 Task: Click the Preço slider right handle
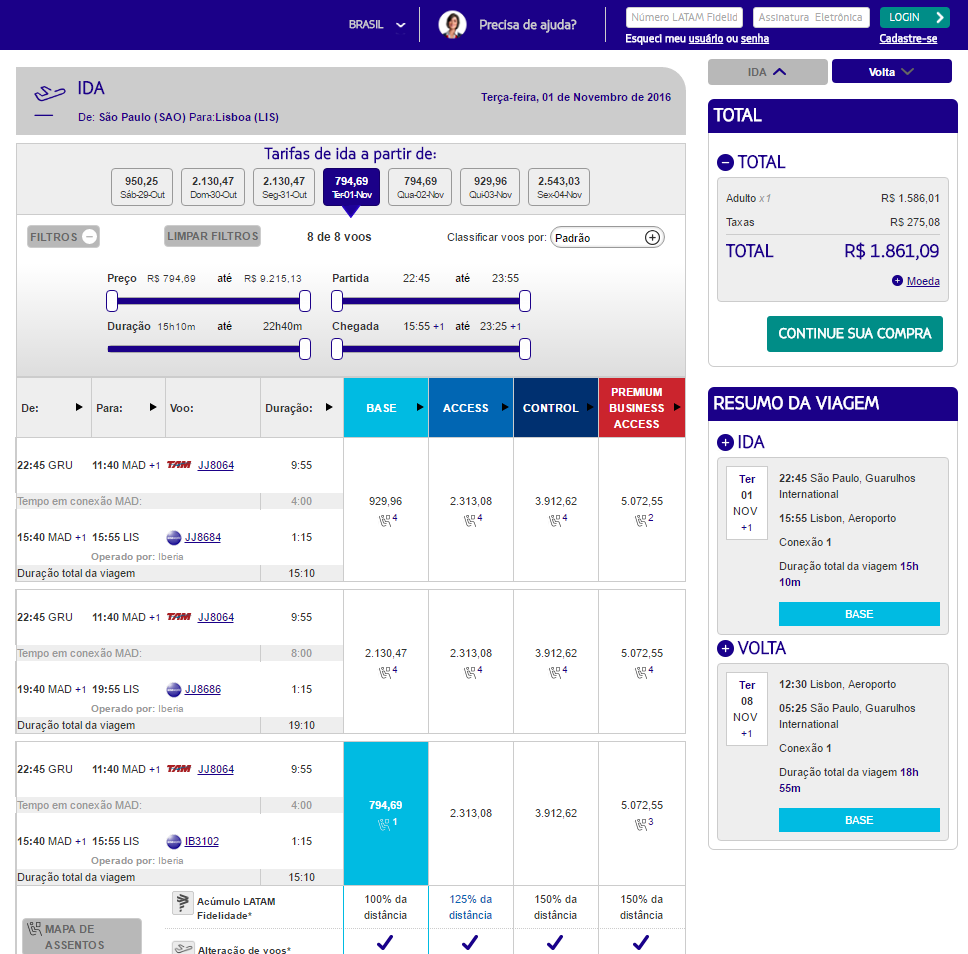click(x=305, y=301)
